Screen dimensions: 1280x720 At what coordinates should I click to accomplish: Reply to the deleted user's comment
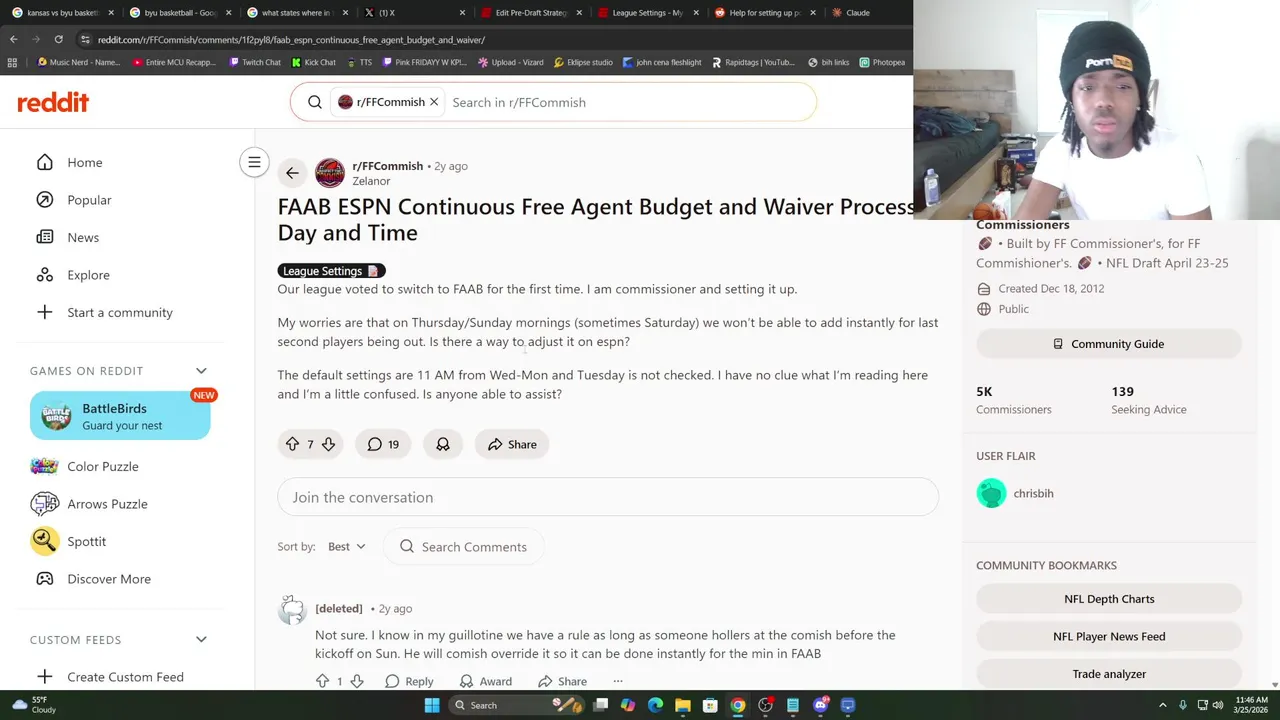coord(409,681)
